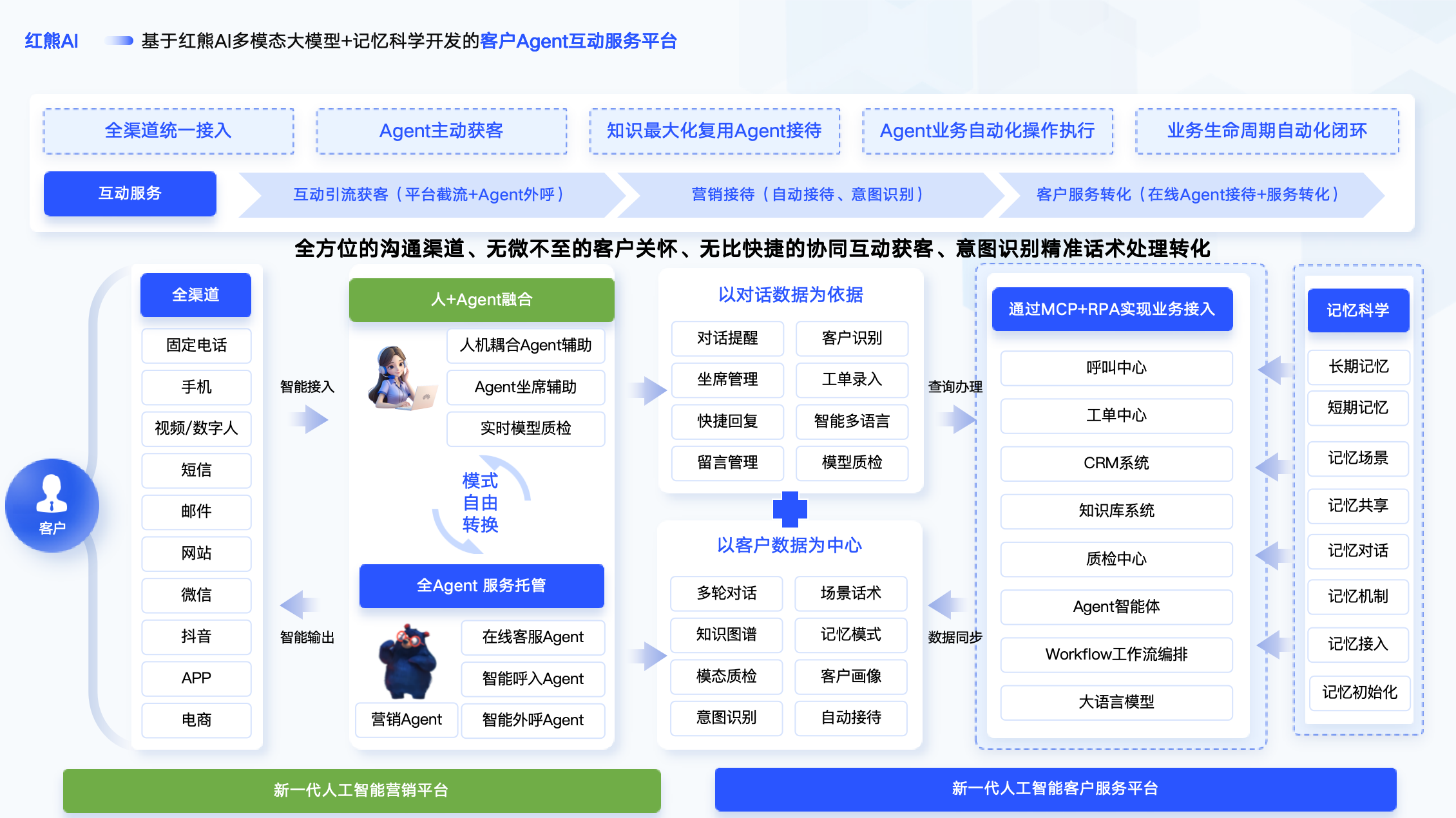
Task: Click the left arrow above 智能输出
Action: (x=298, y=605)
